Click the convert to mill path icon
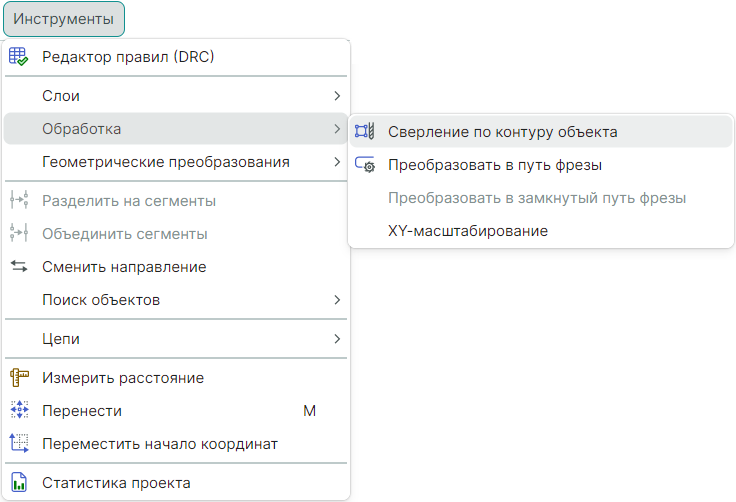Image resolution: width=736 pixels, height=502 pixels. (x=365, y=165)
